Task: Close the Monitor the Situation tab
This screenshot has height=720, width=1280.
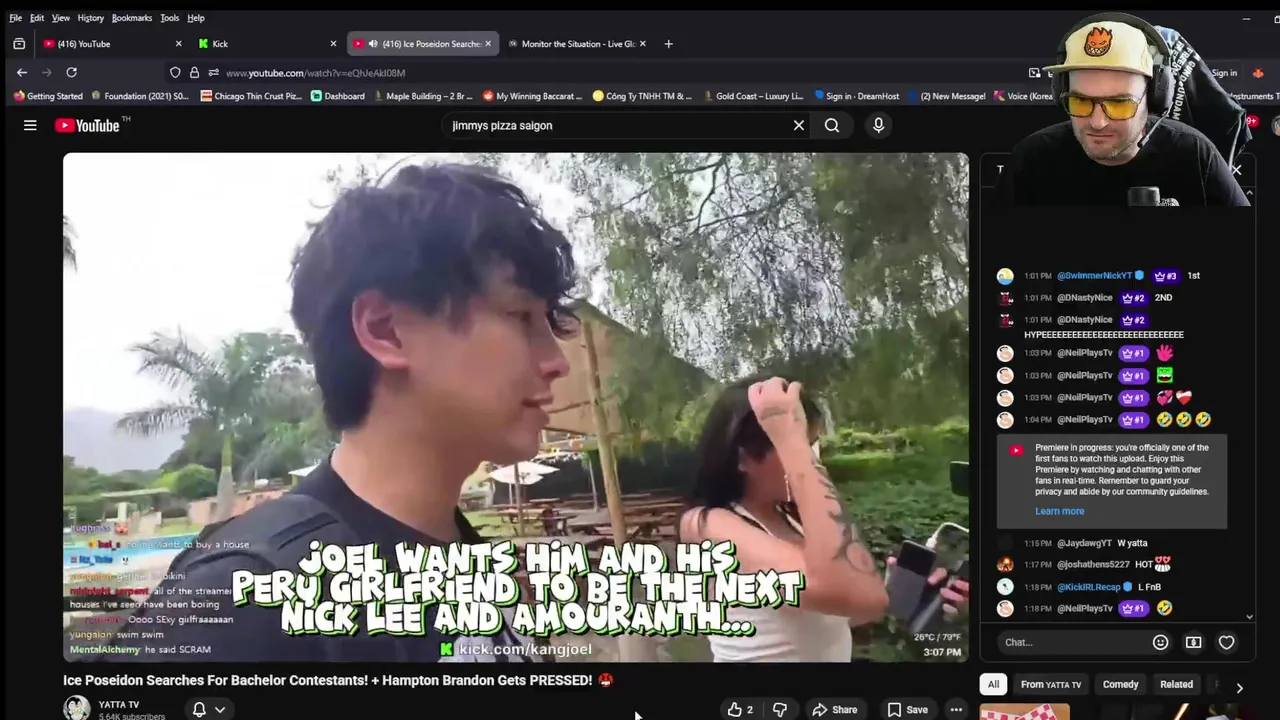Action: [642, 44]
